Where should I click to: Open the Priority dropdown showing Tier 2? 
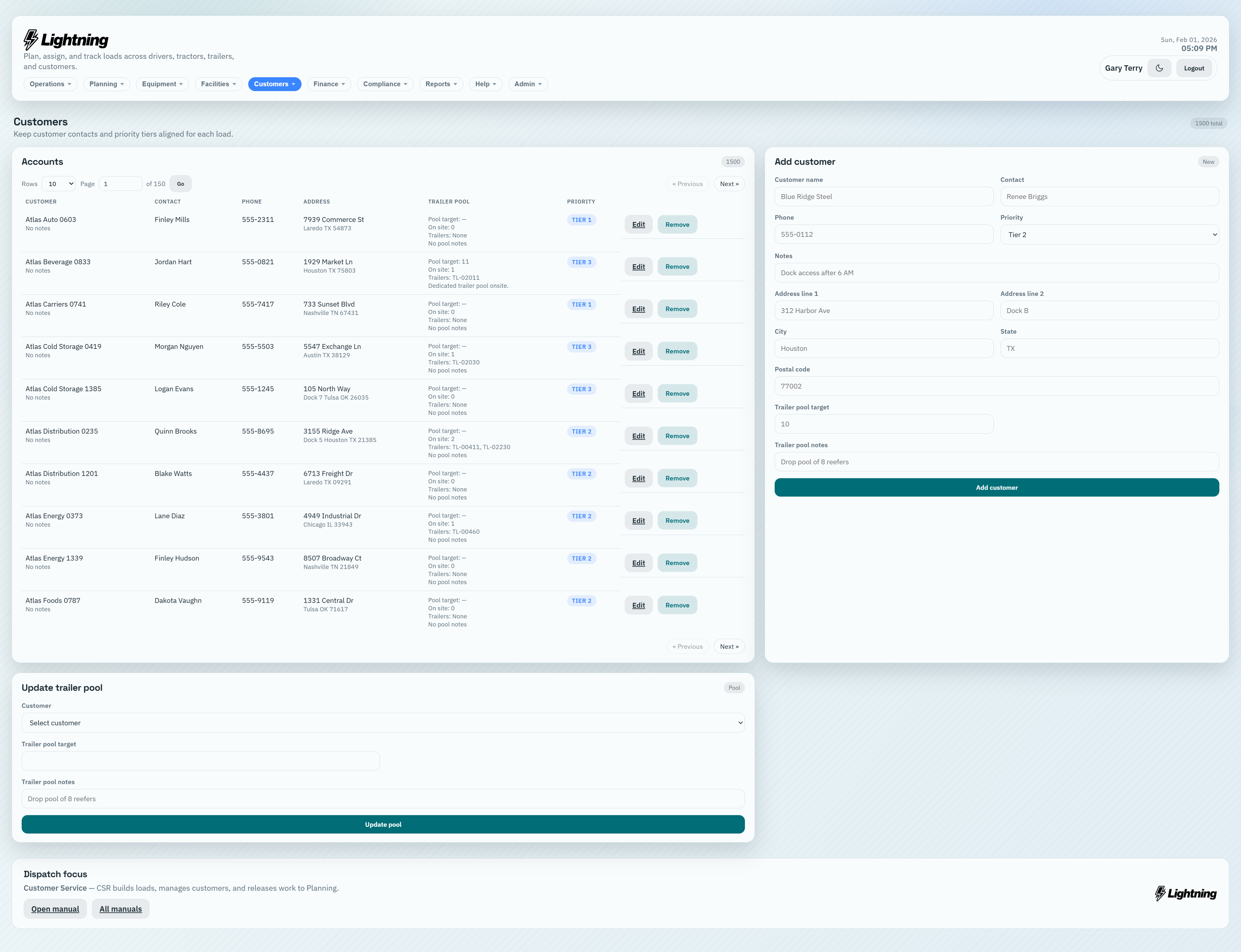pyautogui.click(x=1109, y=234)
